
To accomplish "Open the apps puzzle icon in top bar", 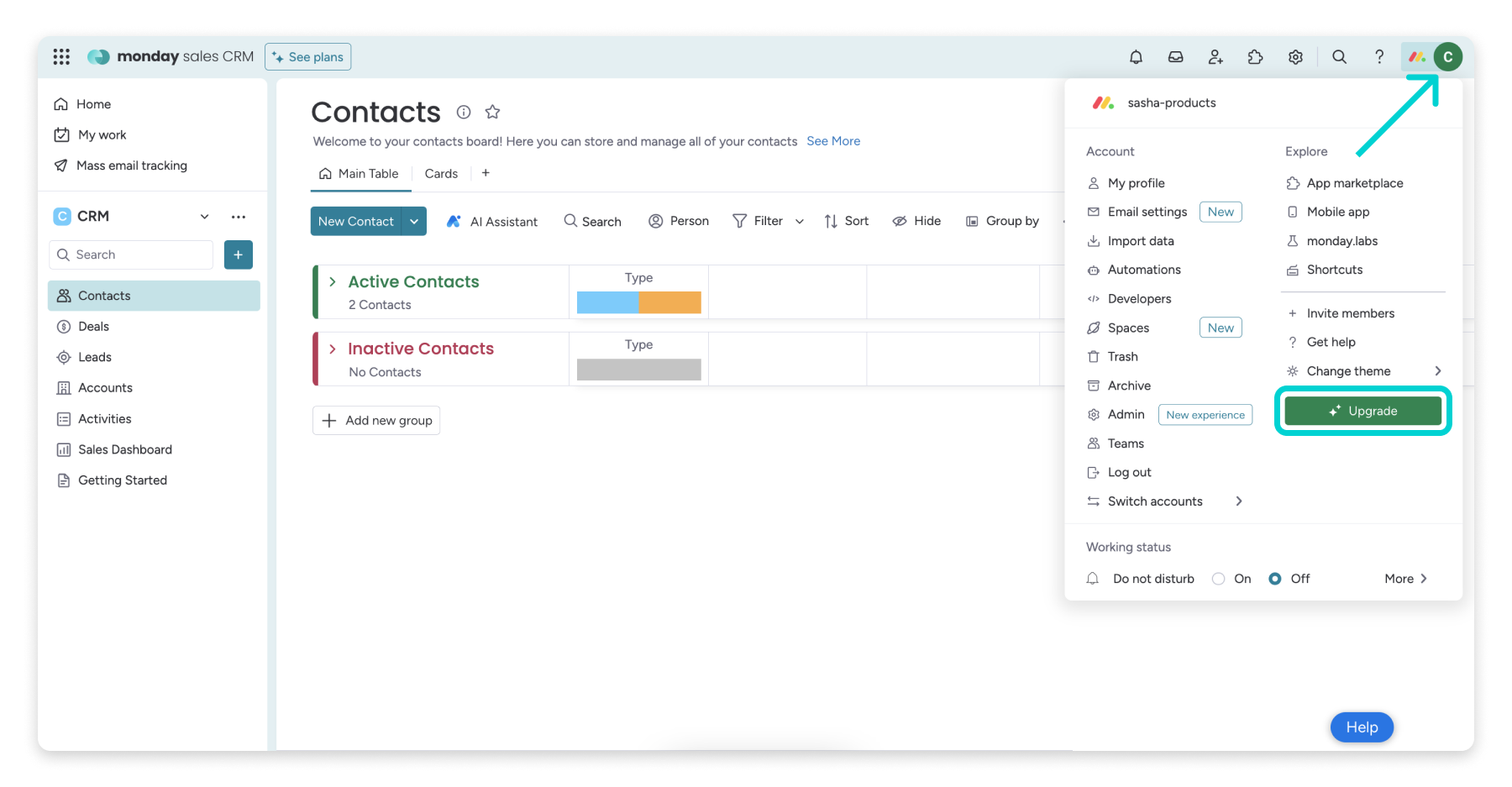I will pos(1255,56).
